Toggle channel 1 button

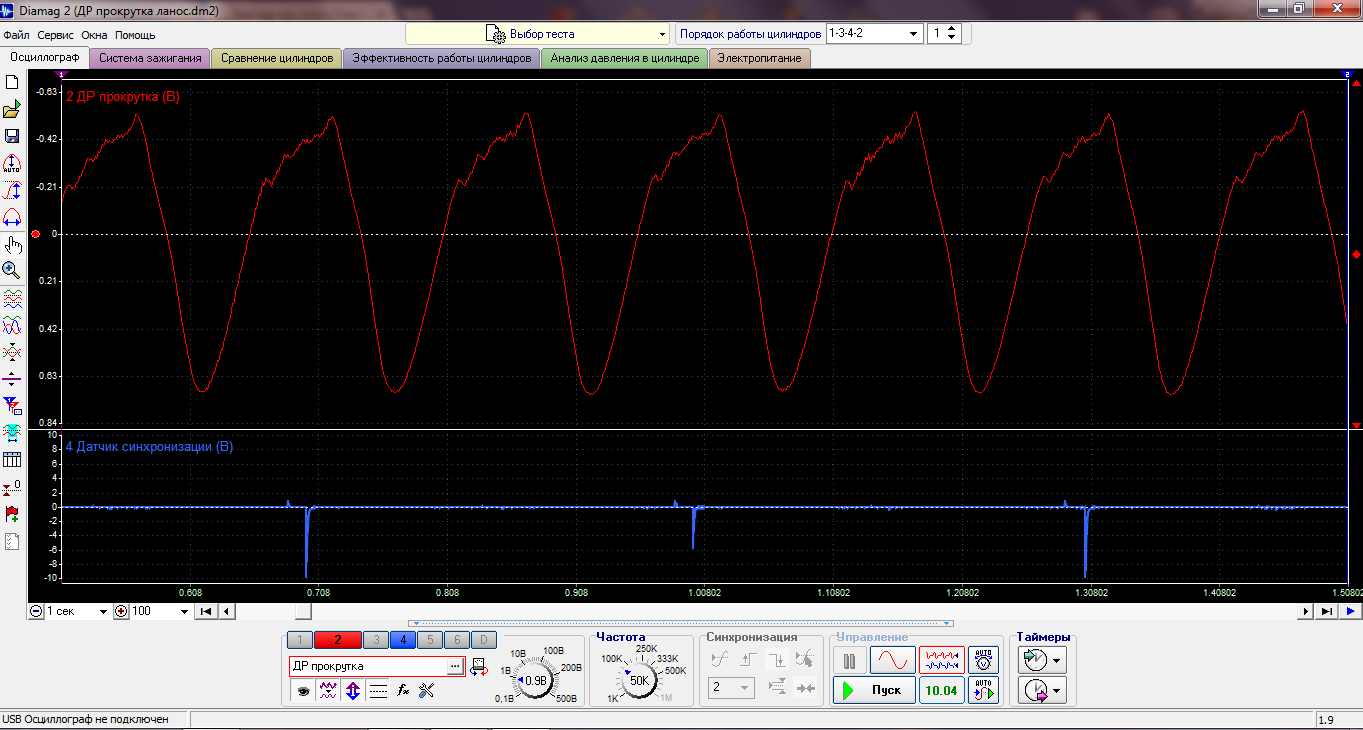pyautogui.click(x=299, y=640)
